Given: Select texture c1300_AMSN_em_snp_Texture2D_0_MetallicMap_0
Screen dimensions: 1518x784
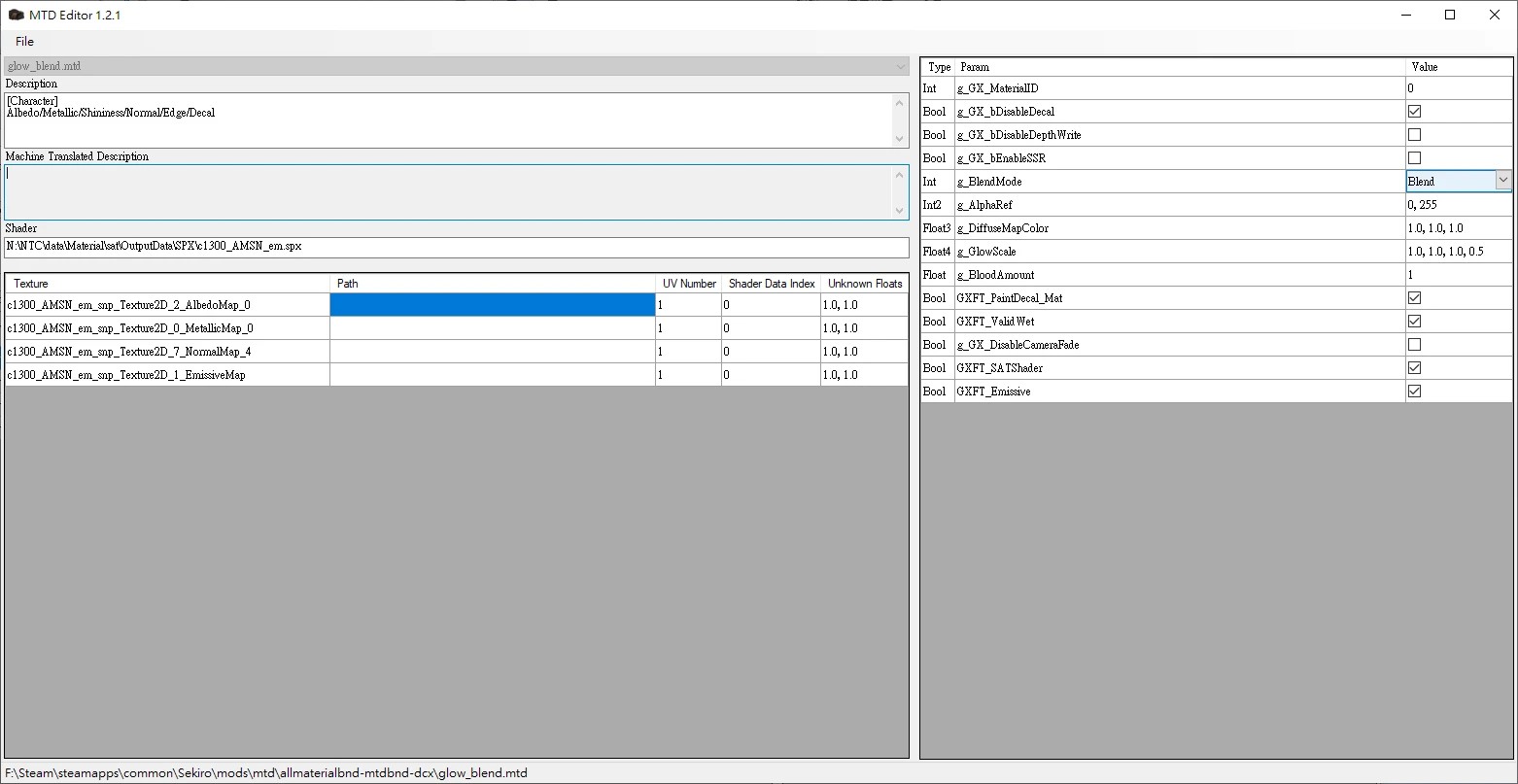Looking at the screenshot, I should pyautogui.click(x=167, y=328).
